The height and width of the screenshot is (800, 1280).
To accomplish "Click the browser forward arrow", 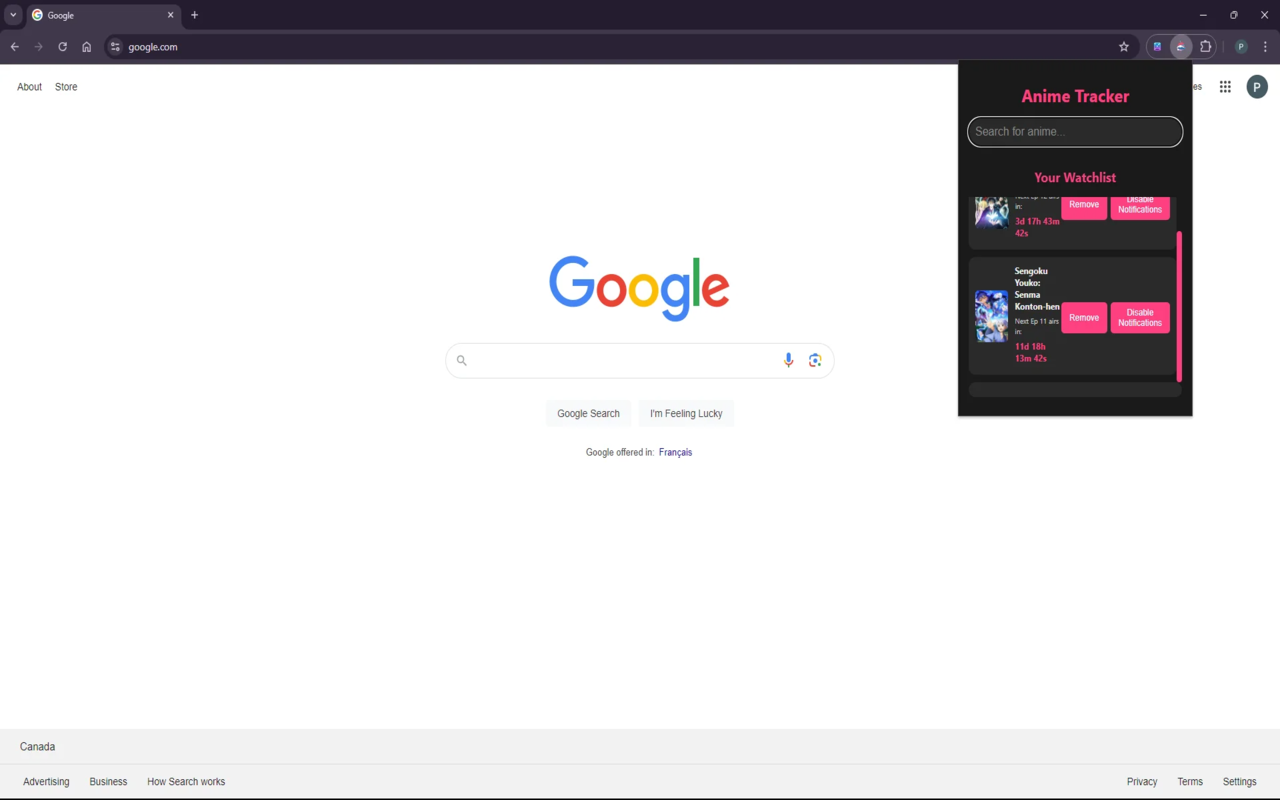I will [x=39, y=47].
